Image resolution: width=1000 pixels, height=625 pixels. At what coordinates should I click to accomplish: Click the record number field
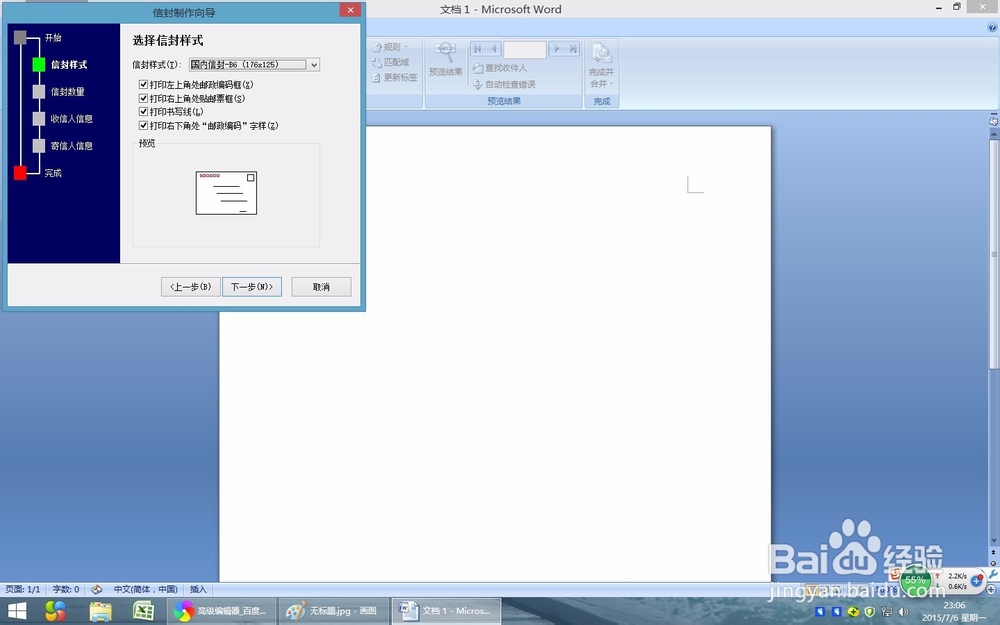point(525,49)
